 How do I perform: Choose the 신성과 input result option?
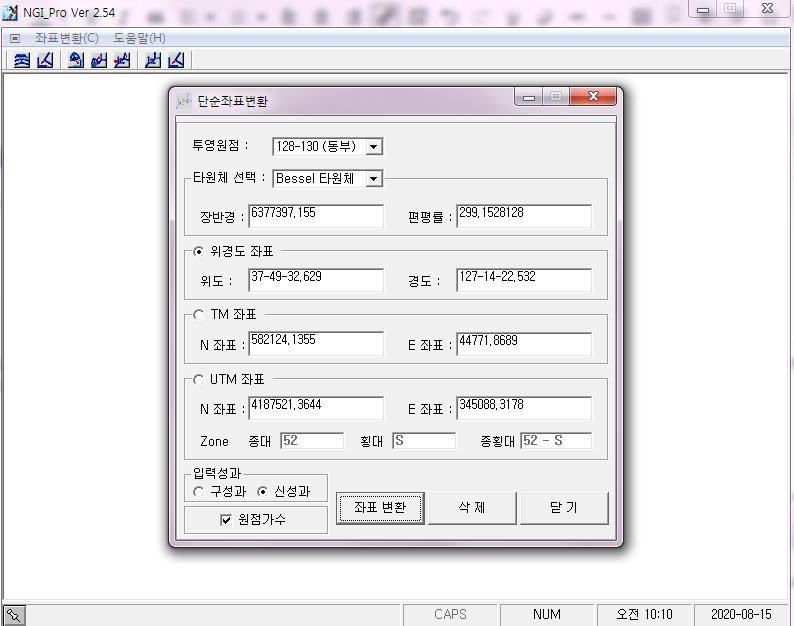(262, 491)
